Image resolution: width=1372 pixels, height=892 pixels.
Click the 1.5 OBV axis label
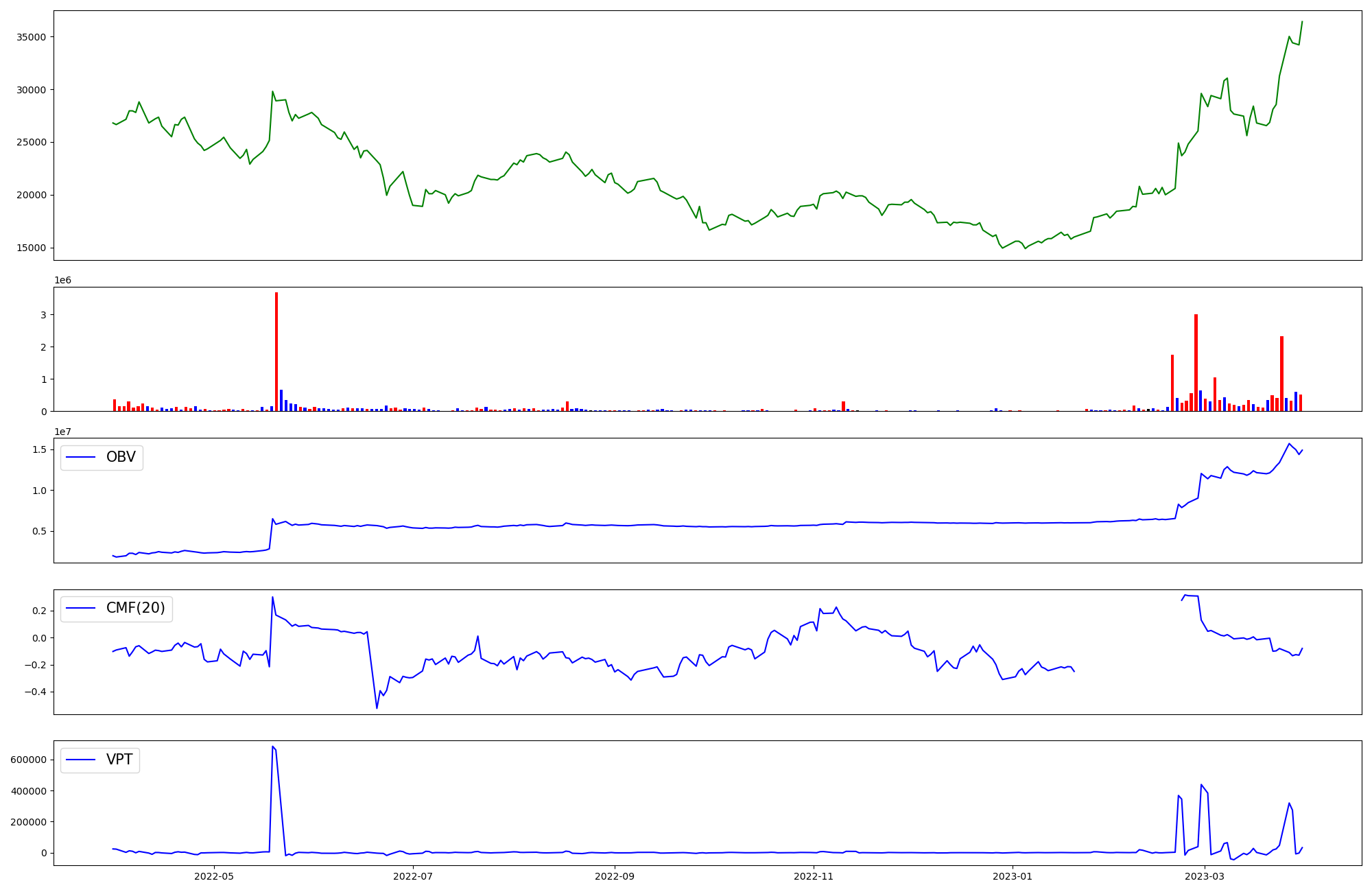[x=39, y=449]
